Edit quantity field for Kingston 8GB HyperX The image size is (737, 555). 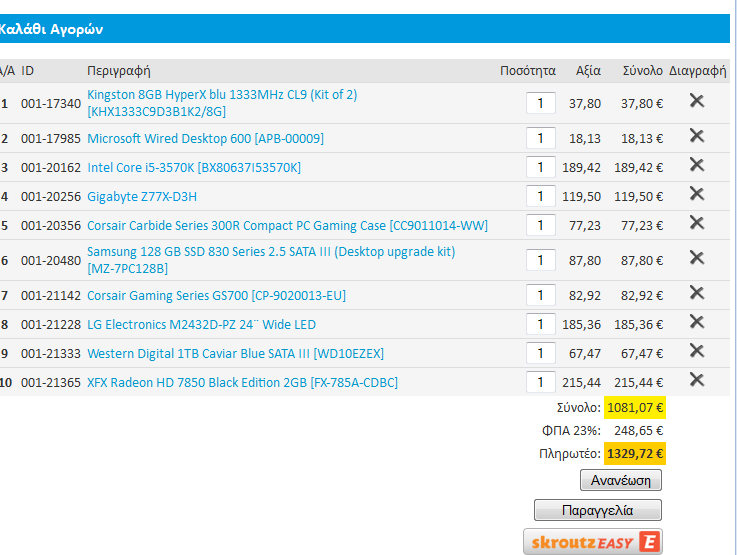[x=541, y=103]
